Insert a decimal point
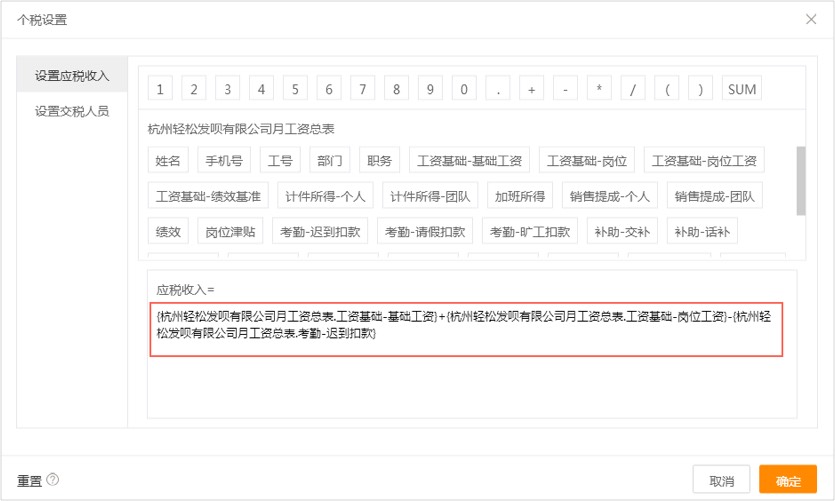The height and width of the screenshot is (501, 835). (x=498, y=89)
